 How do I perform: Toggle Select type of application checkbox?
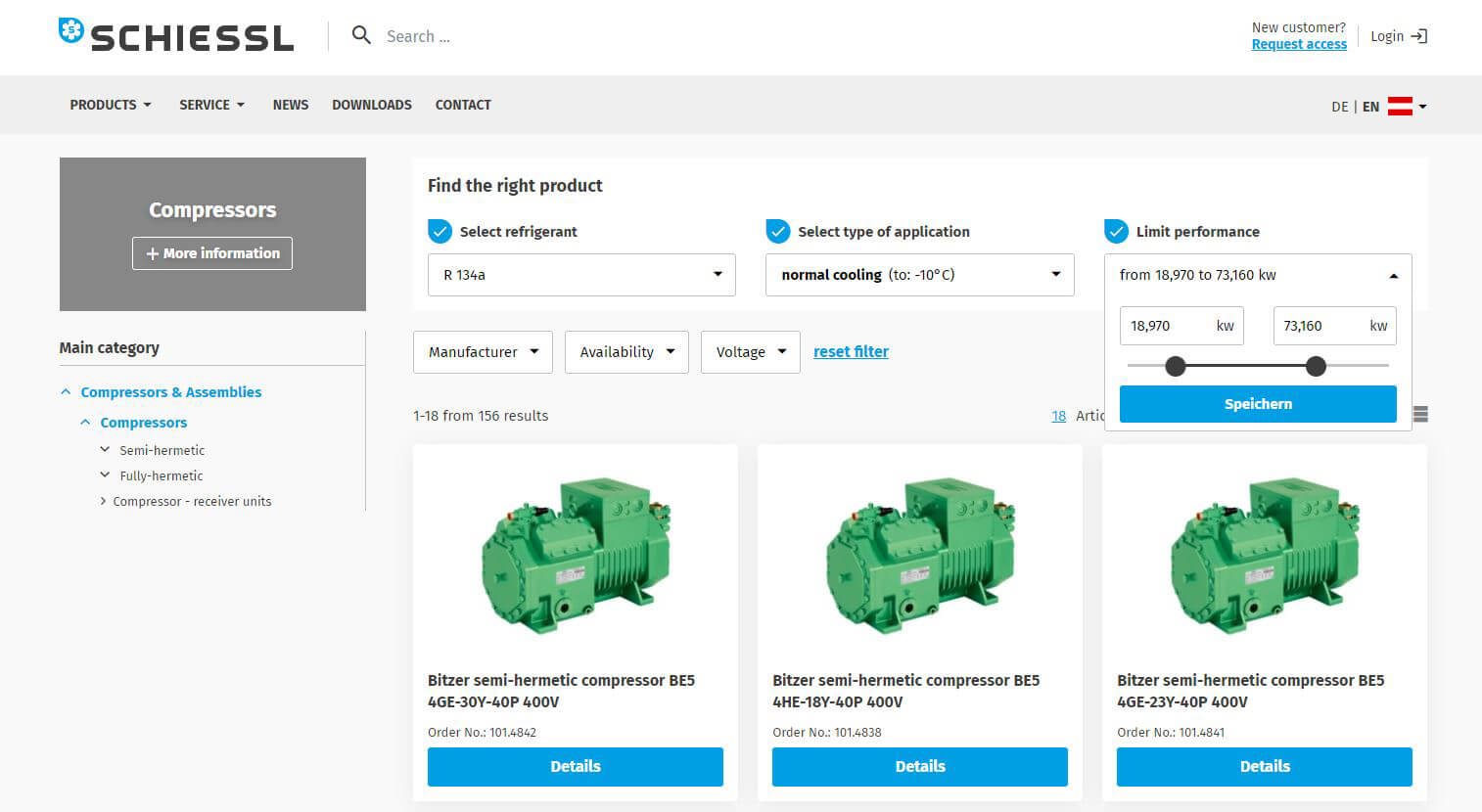[x=778, y=232]
